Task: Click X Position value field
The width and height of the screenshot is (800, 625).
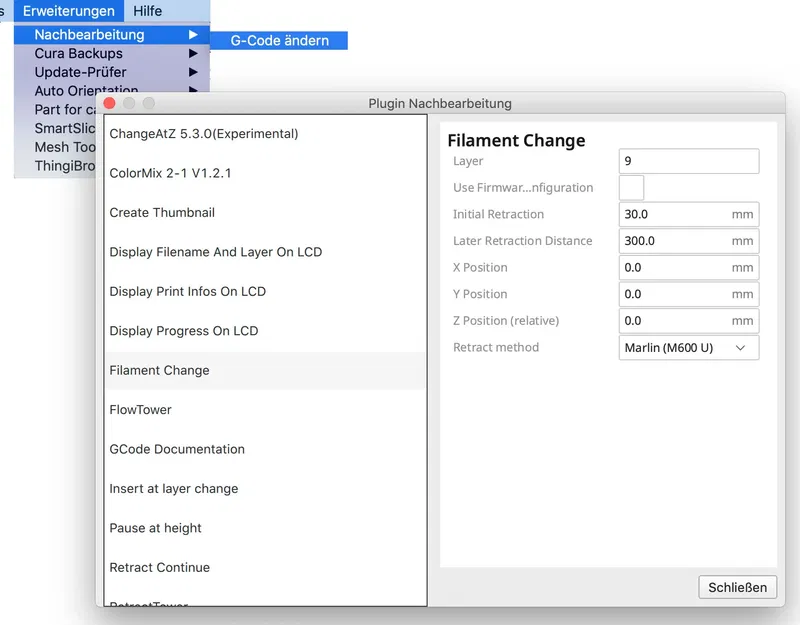Action: 689,267
